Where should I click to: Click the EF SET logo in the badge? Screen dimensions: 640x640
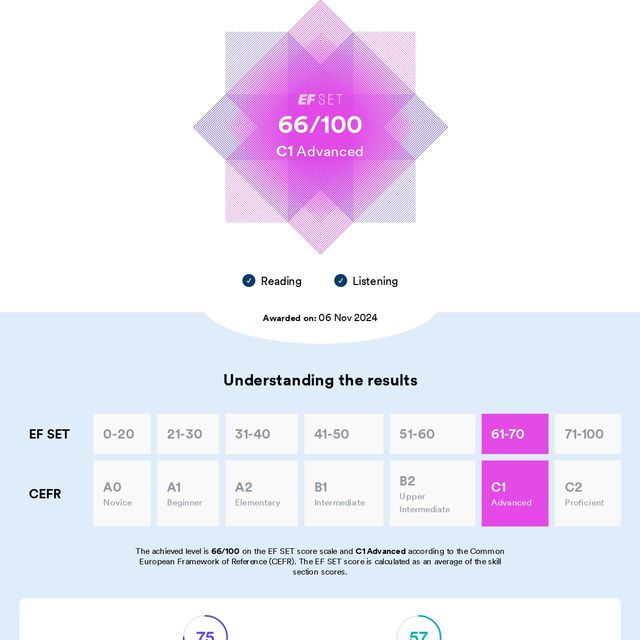click(x=320, y=100)
